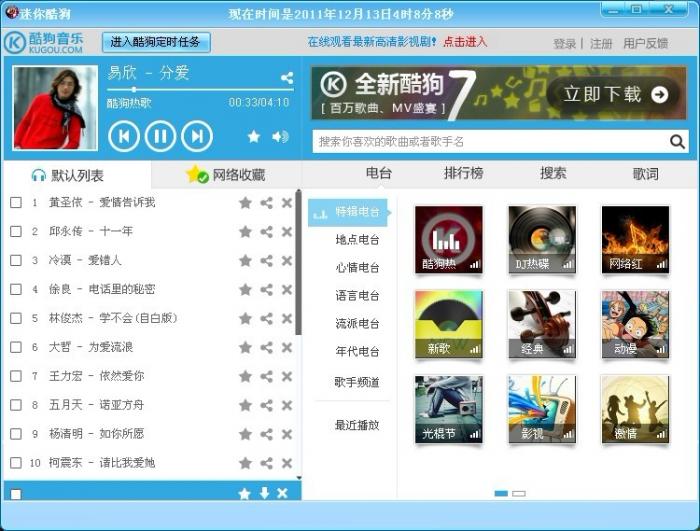
Task: Pause the current song
Action: [160, 136]
